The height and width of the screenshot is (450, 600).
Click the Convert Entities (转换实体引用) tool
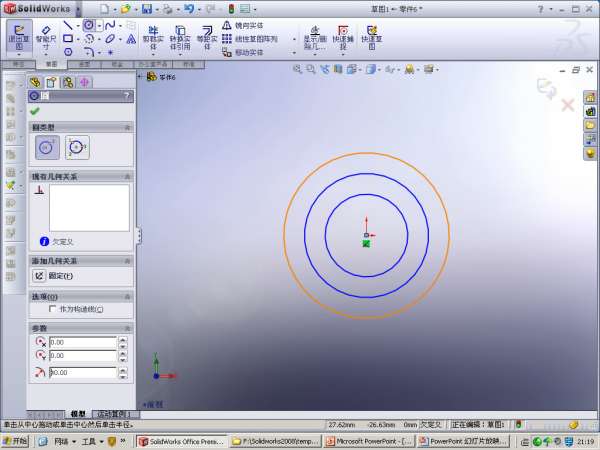coord(180,38)
